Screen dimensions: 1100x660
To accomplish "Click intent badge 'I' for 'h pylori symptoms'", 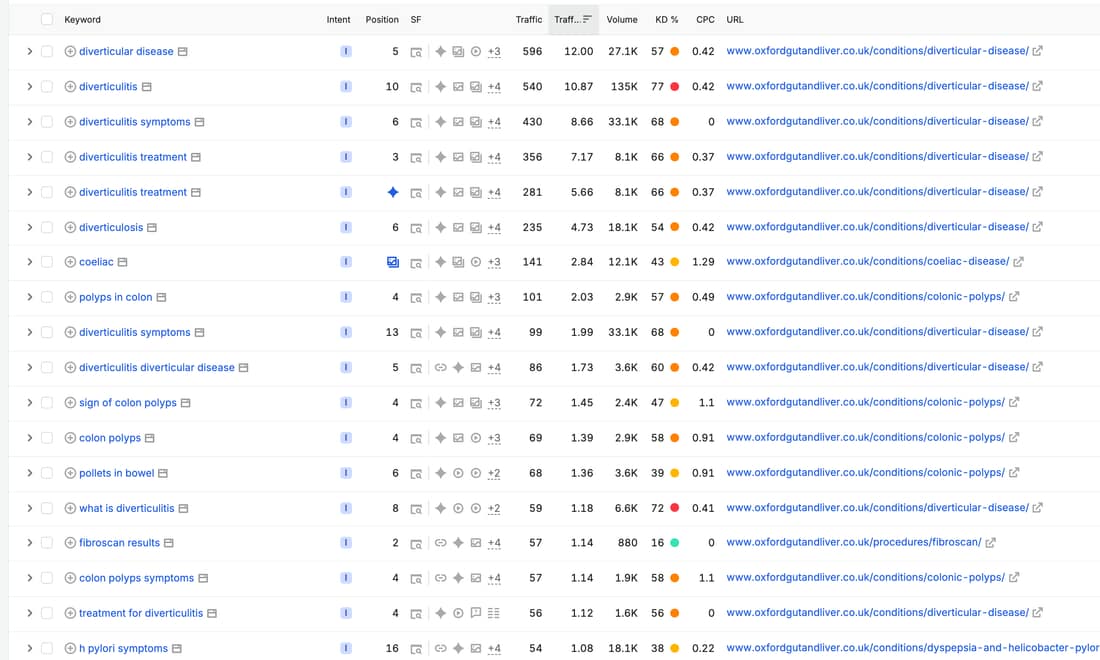I will tap(346, 648).
